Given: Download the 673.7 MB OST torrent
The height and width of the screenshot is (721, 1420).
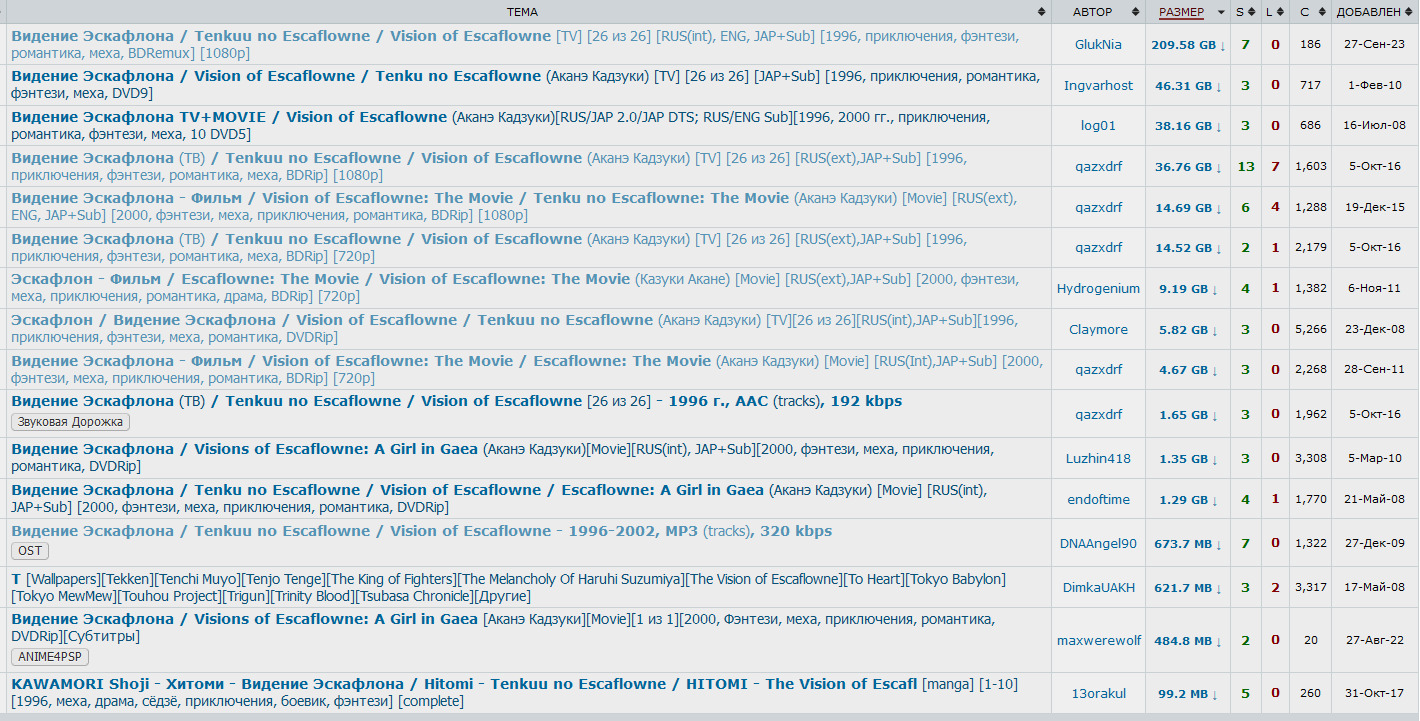Looking at the screenshot, I should [x=1188, y=544].
